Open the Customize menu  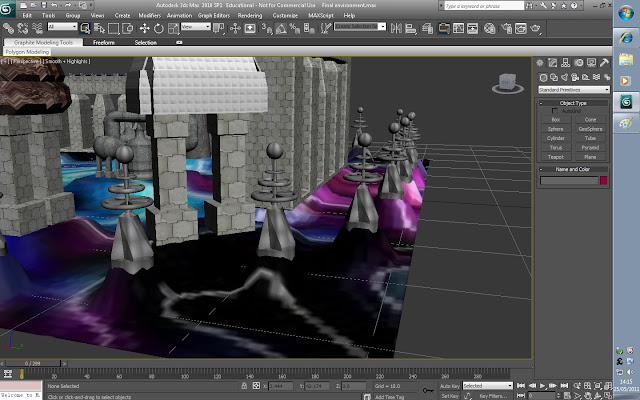[285, 16]
